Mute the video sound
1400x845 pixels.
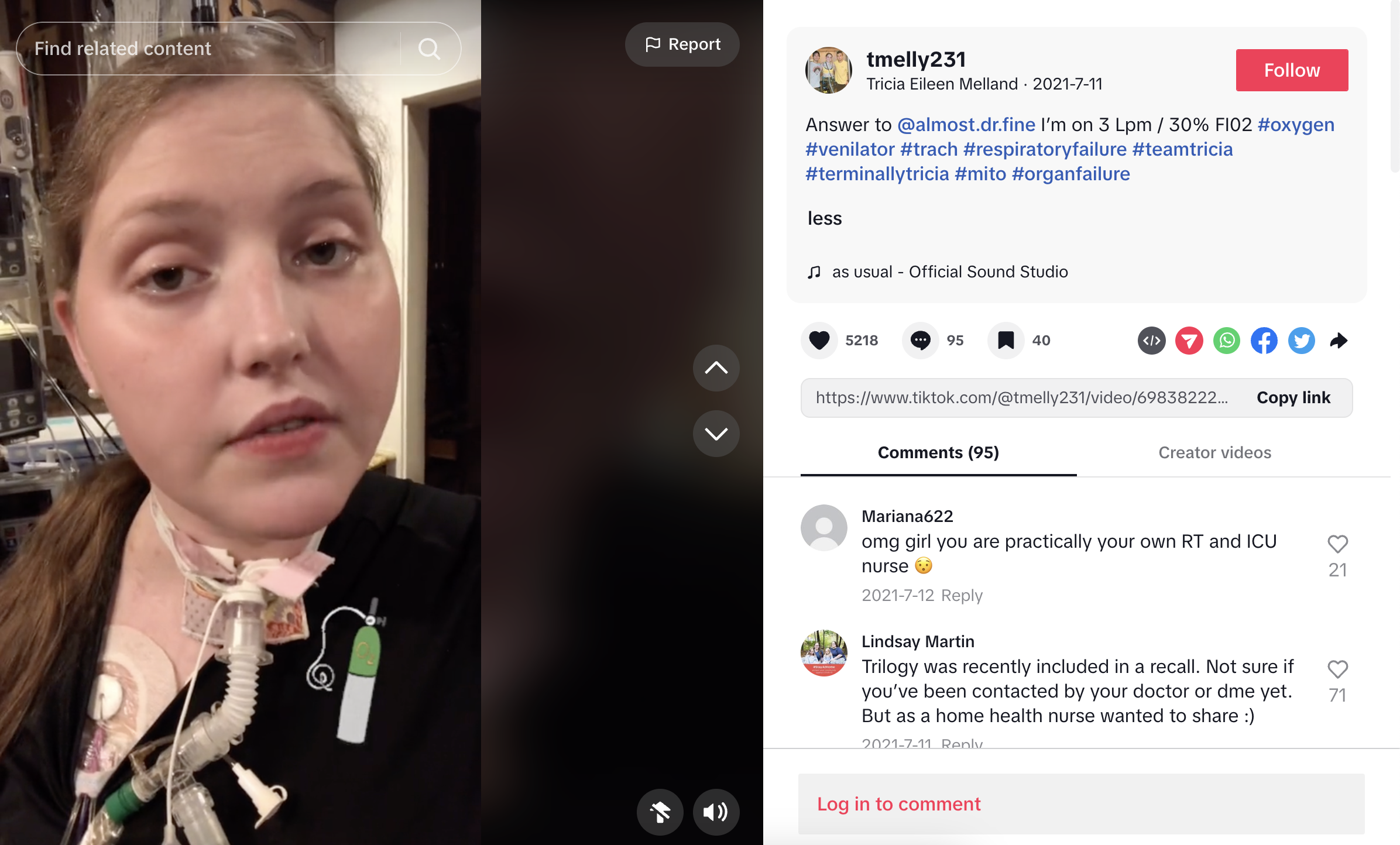[716, 812]
